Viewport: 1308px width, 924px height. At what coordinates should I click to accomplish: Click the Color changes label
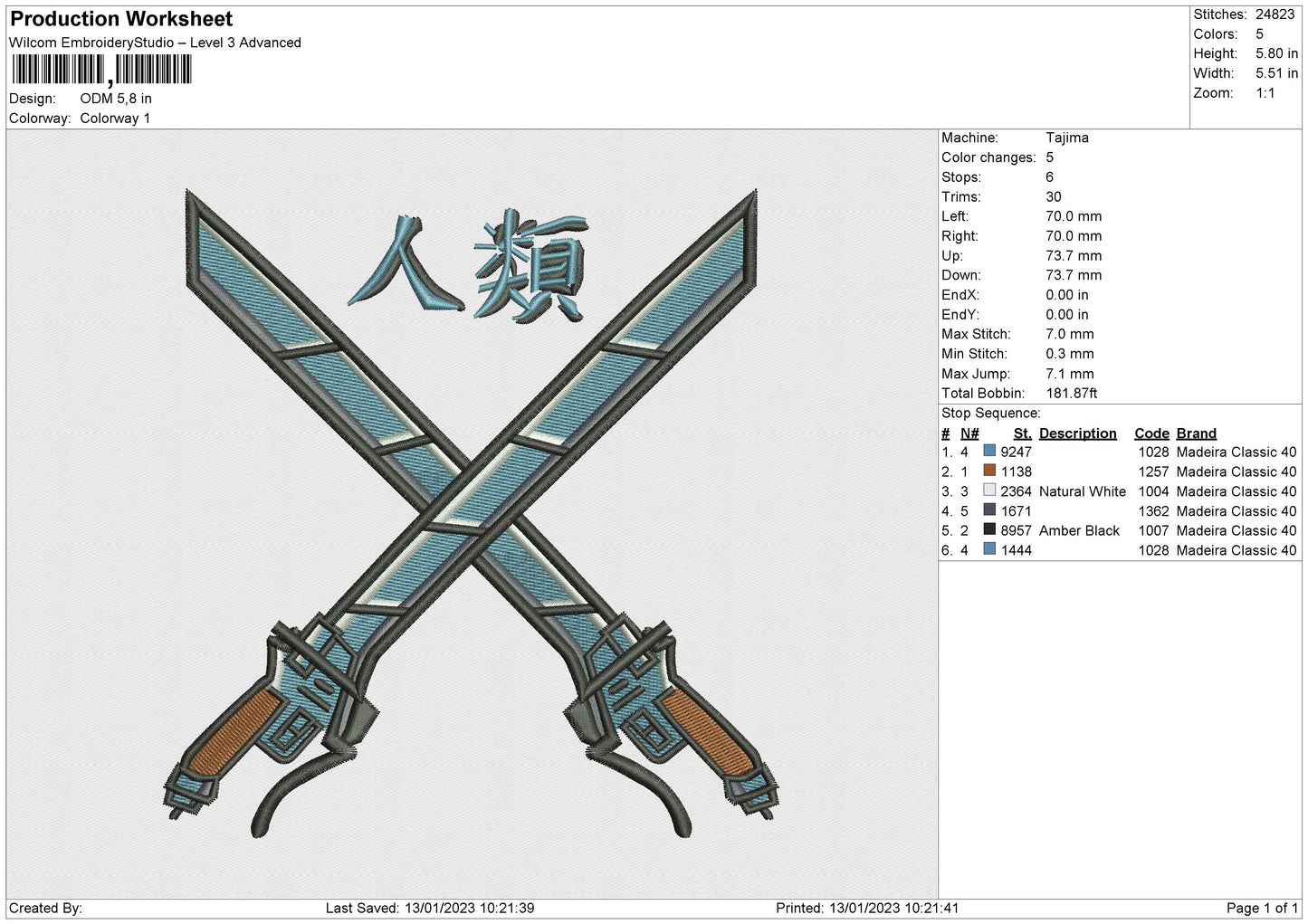pos(988,157)
